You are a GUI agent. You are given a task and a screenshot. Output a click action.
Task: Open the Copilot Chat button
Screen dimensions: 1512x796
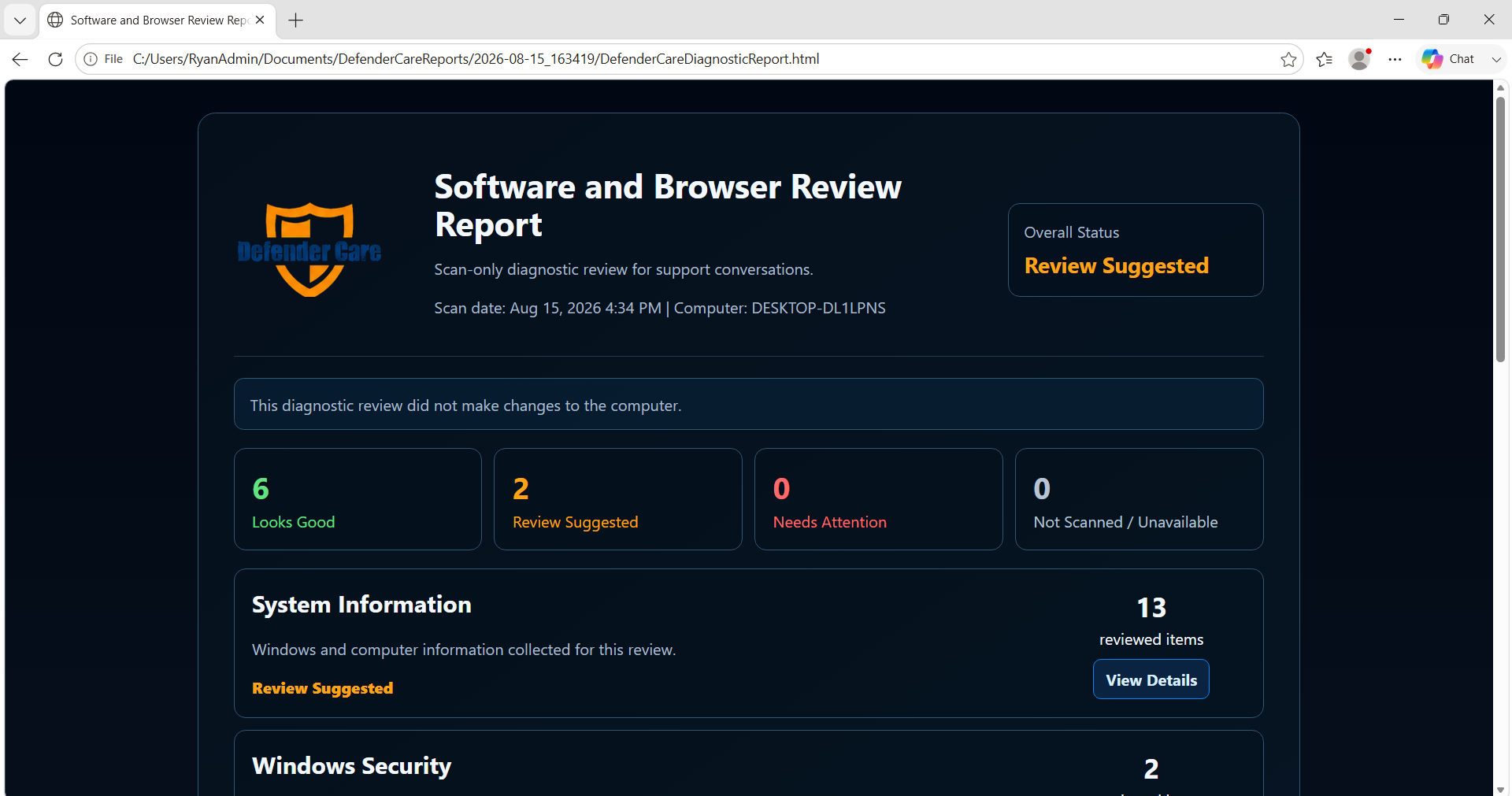(1449, 59)
